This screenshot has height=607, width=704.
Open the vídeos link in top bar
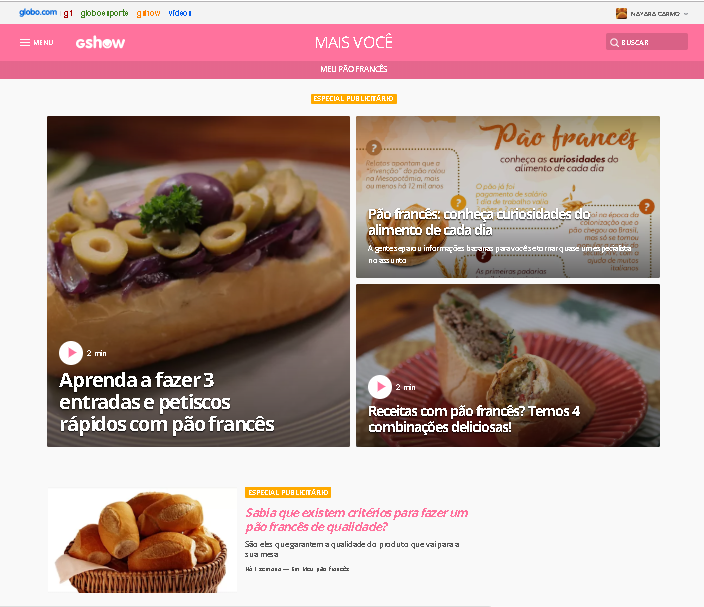pyautogui.click(x=180, y=13)
